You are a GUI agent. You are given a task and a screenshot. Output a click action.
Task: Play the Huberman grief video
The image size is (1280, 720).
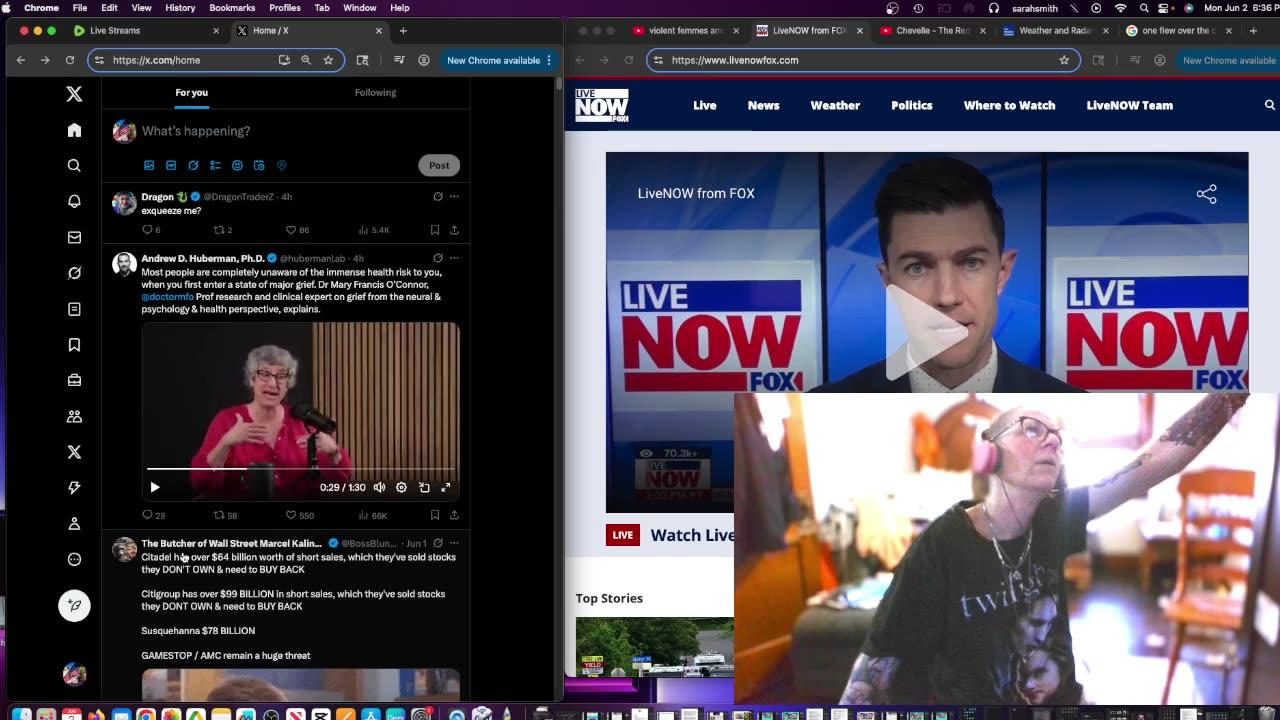click(155, 487)
